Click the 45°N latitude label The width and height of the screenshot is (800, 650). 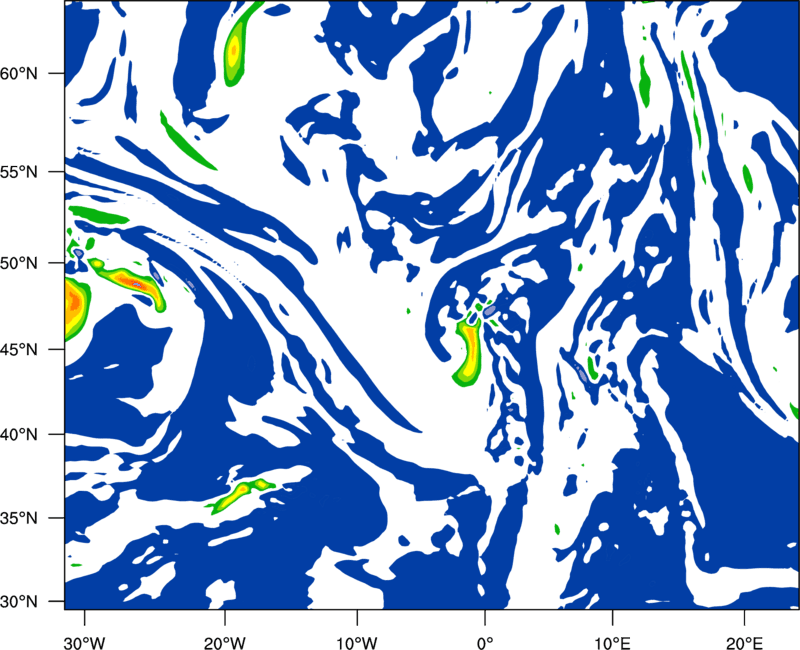click(x=19, y=349)
